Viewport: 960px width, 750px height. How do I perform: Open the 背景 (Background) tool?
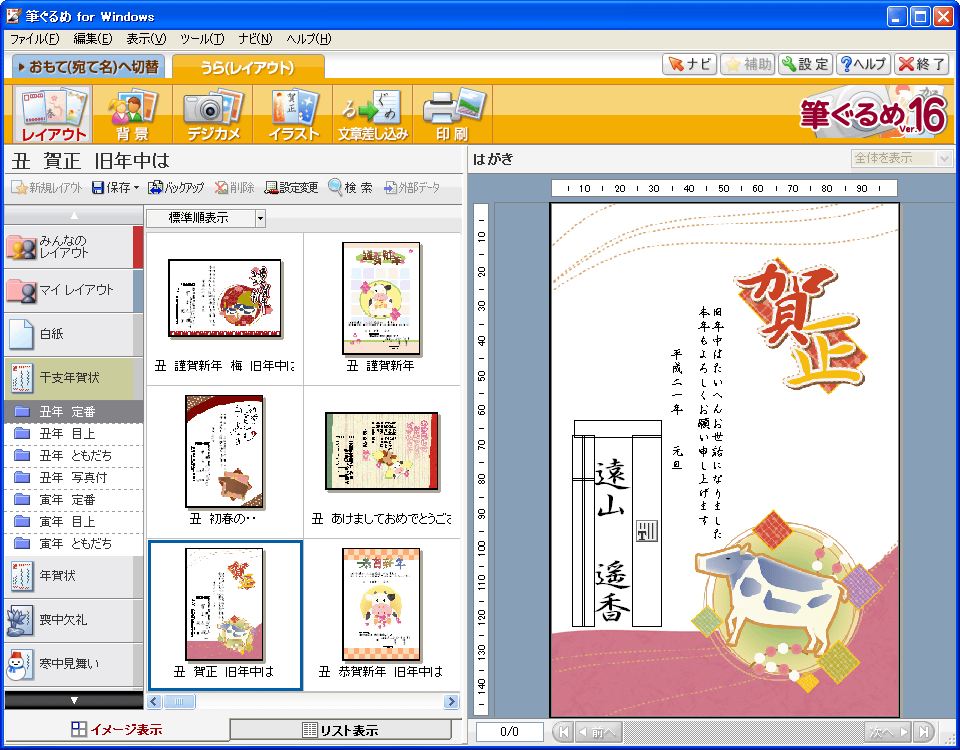132,114
